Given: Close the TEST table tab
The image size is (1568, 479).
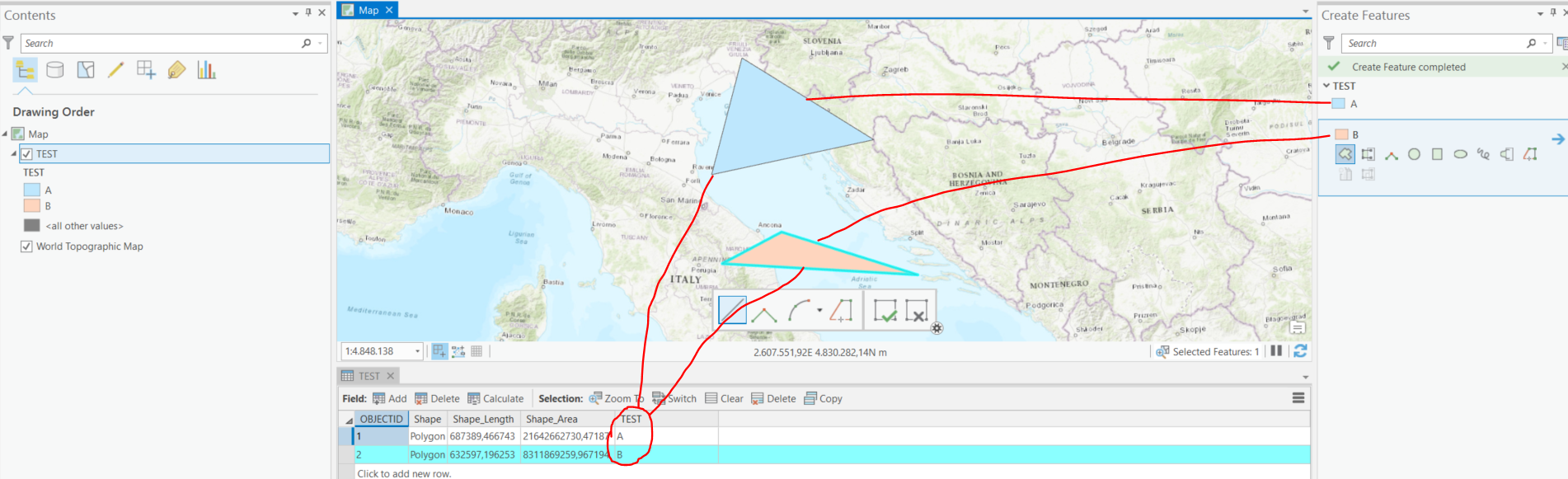Looking at the screenshot, I should (x=391, y=376).
